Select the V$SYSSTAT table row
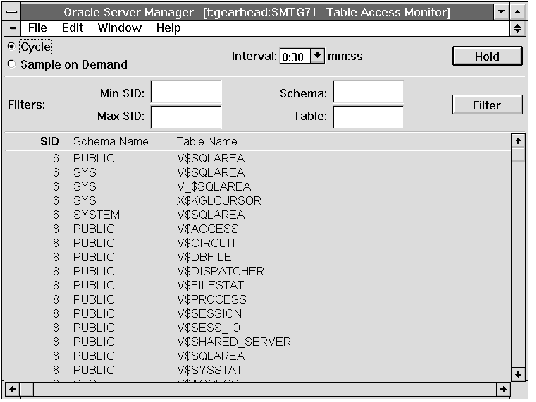This screenshot has height=402, width=536. pos(258,370)
